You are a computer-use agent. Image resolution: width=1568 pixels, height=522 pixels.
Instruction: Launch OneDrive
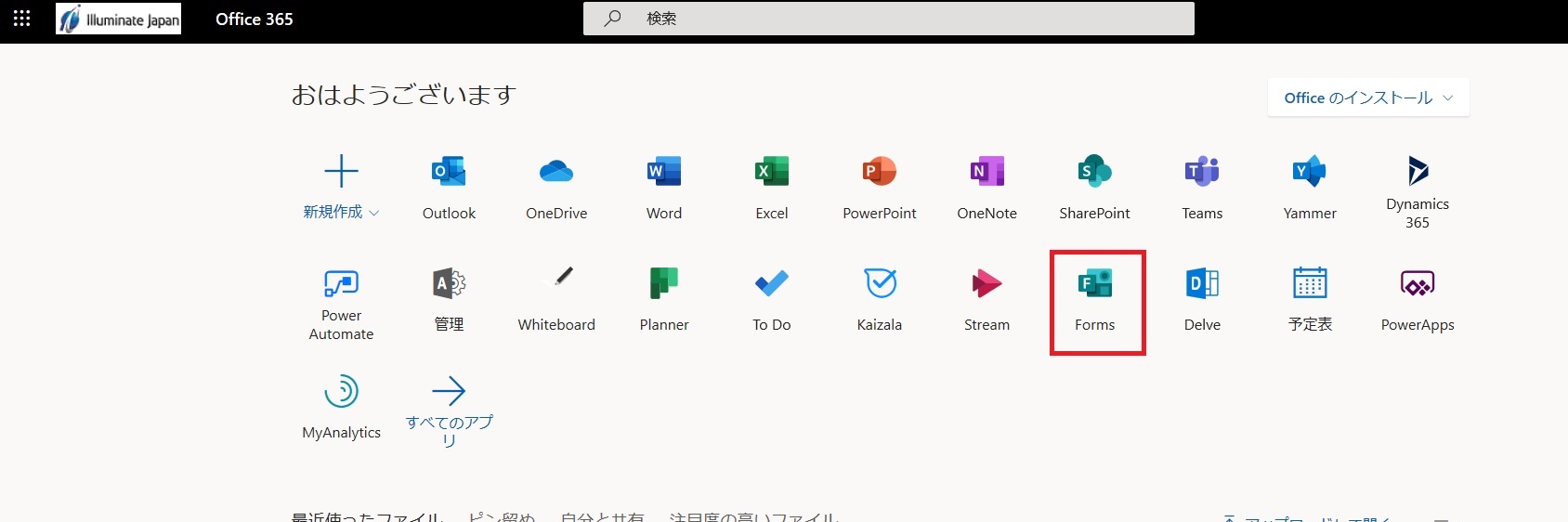[x=556, y=188]
